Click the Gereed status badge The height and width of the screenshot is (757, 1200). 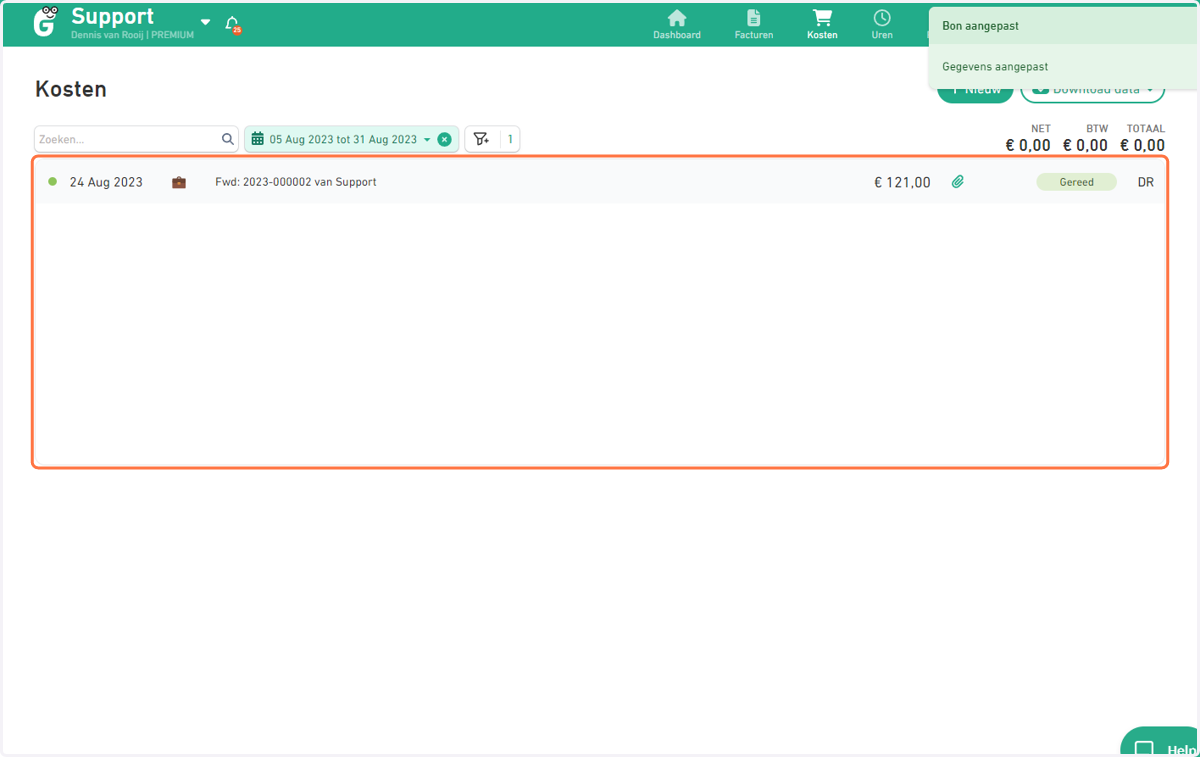(1076, 182)
